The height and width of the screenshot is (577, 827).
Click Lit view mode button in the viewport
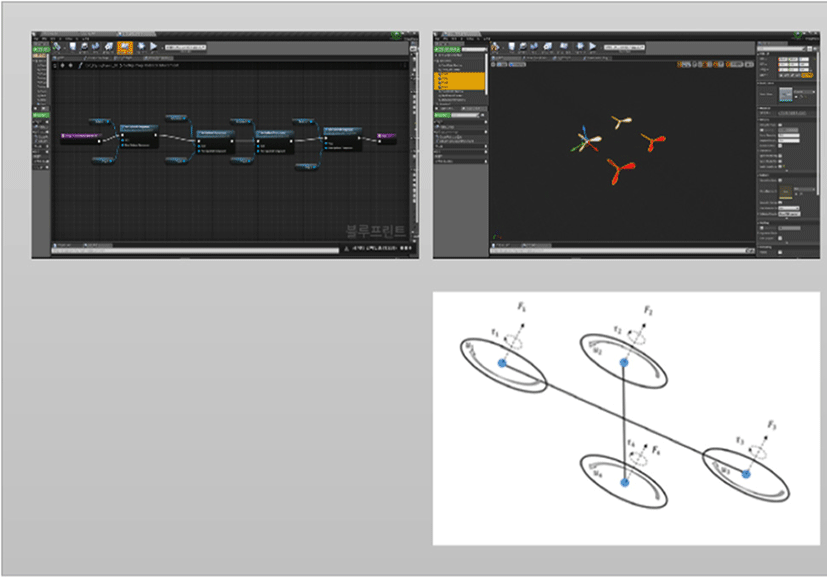click(517, 64)
